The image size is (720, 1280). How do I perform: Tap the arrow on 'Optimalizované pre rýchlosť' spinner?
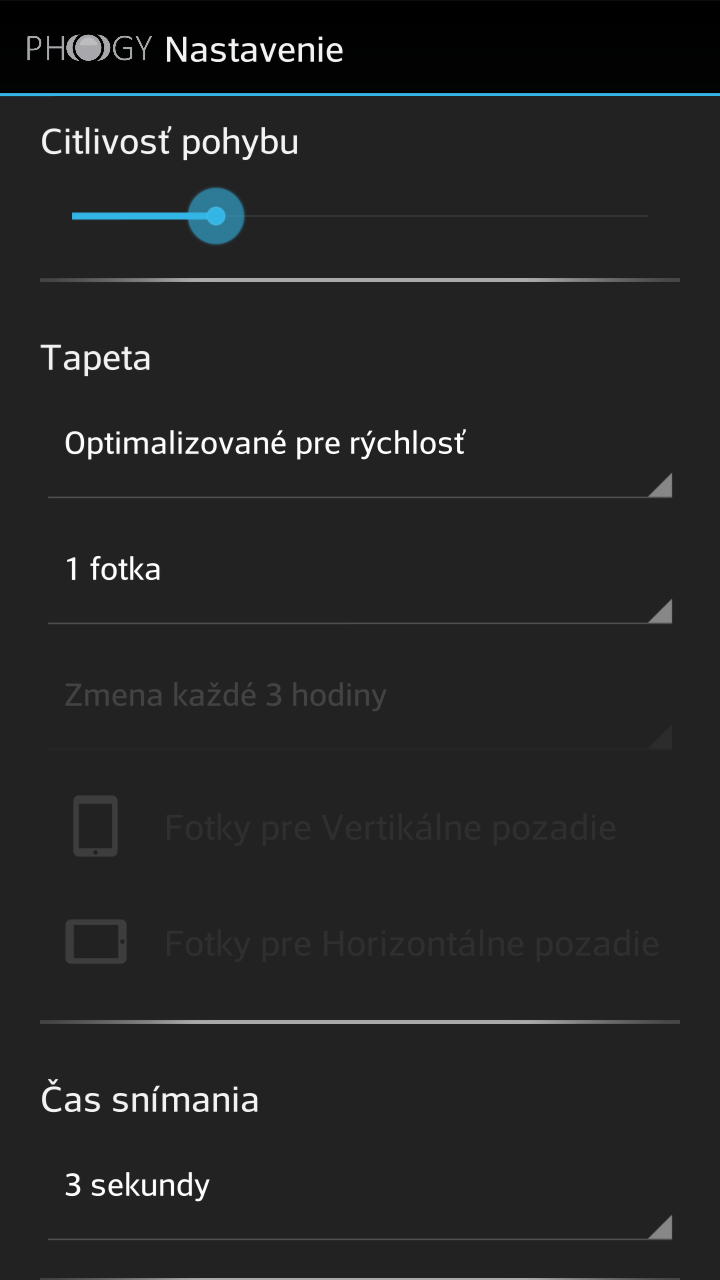click(x=660, y=486)
